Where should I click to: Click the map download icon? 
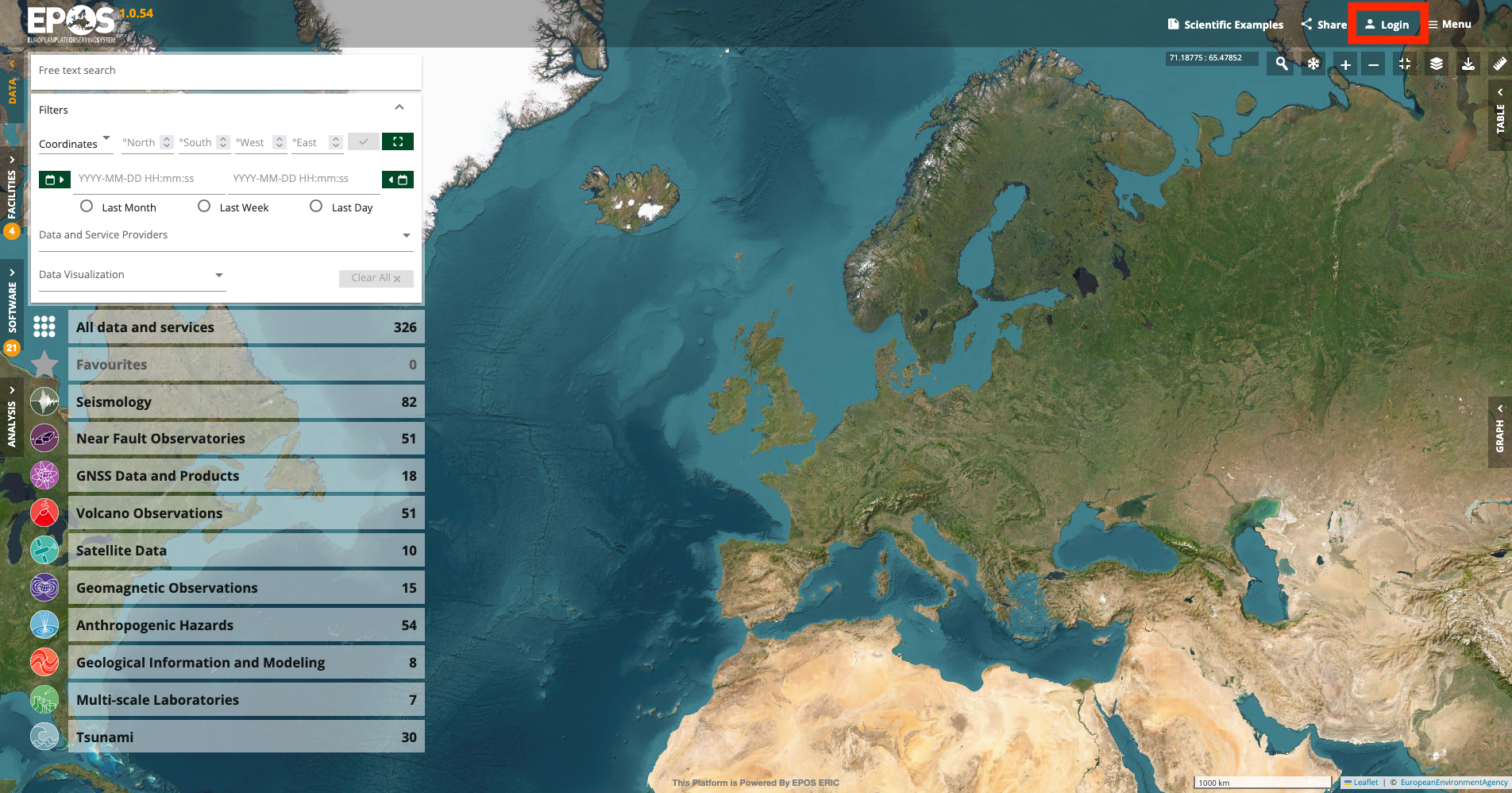coord(1468,64)
